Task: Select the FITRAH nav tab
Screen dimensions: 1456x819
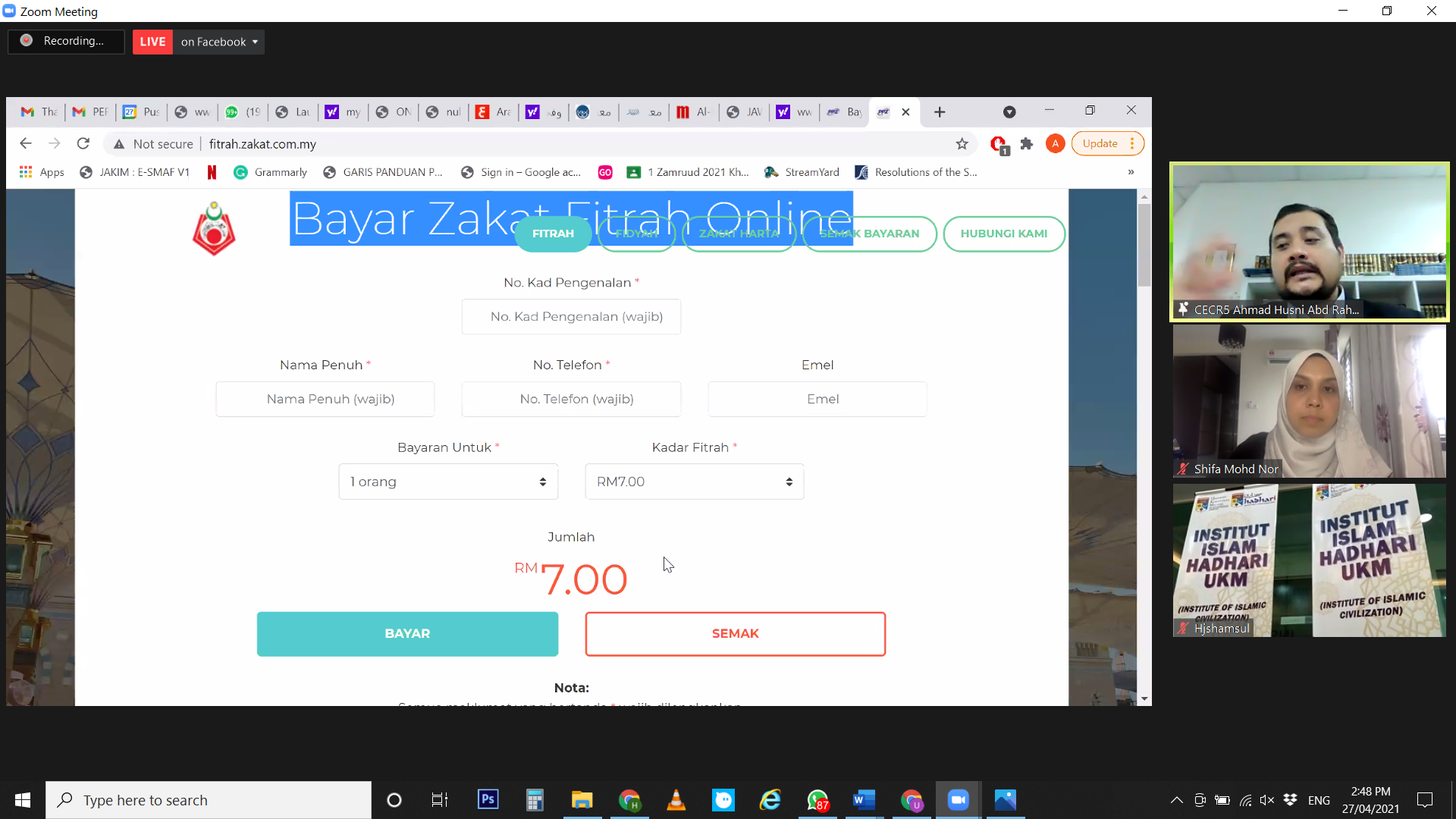Action: (553, 234)
